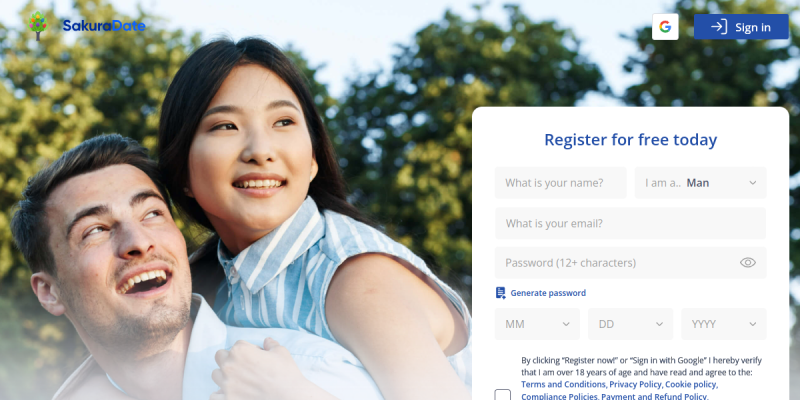Click the Sign in button
The height and width of the screenshot is (400, 800).
click(741, 27)
